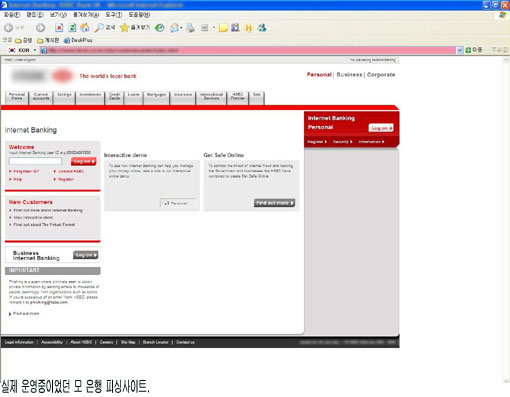Open the Favorites menu in menu bar

pyautogui.click(x=86, y=15)
